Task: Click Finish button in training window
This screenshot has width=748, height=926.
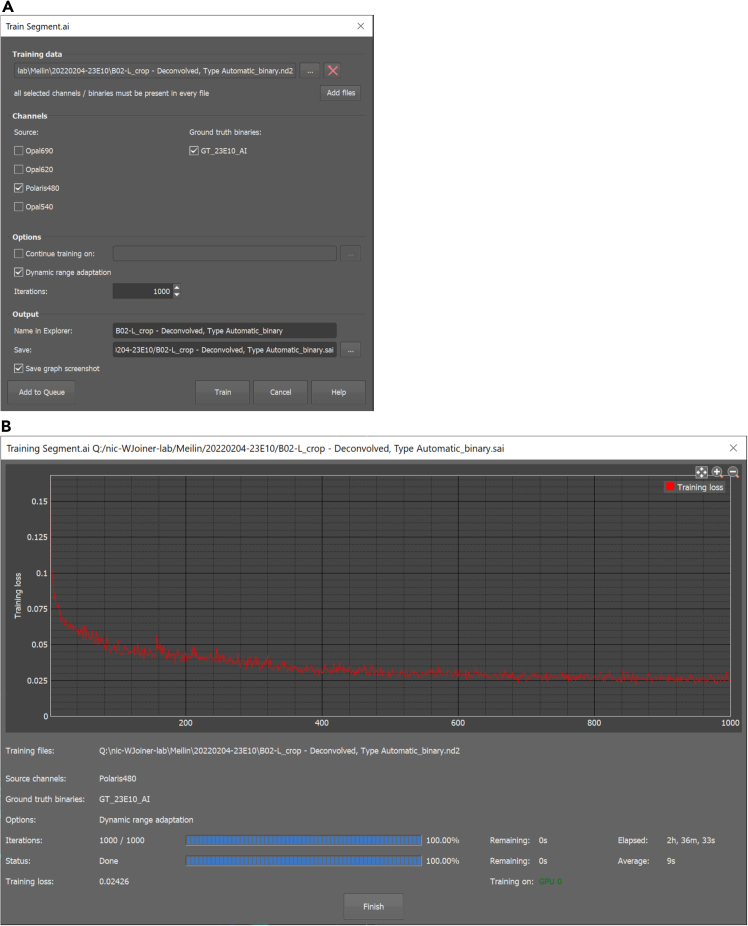Action: 373,907
